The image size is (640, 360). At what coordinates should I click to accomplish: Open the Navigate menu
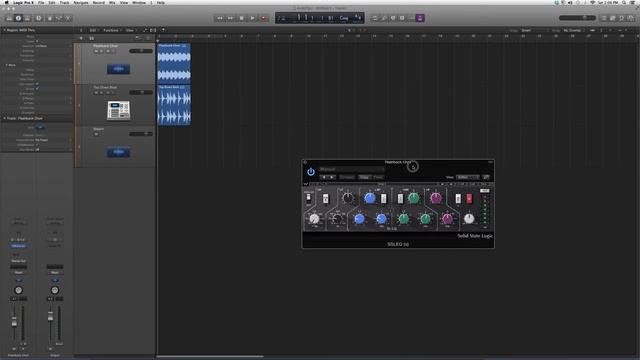(81, 2)
